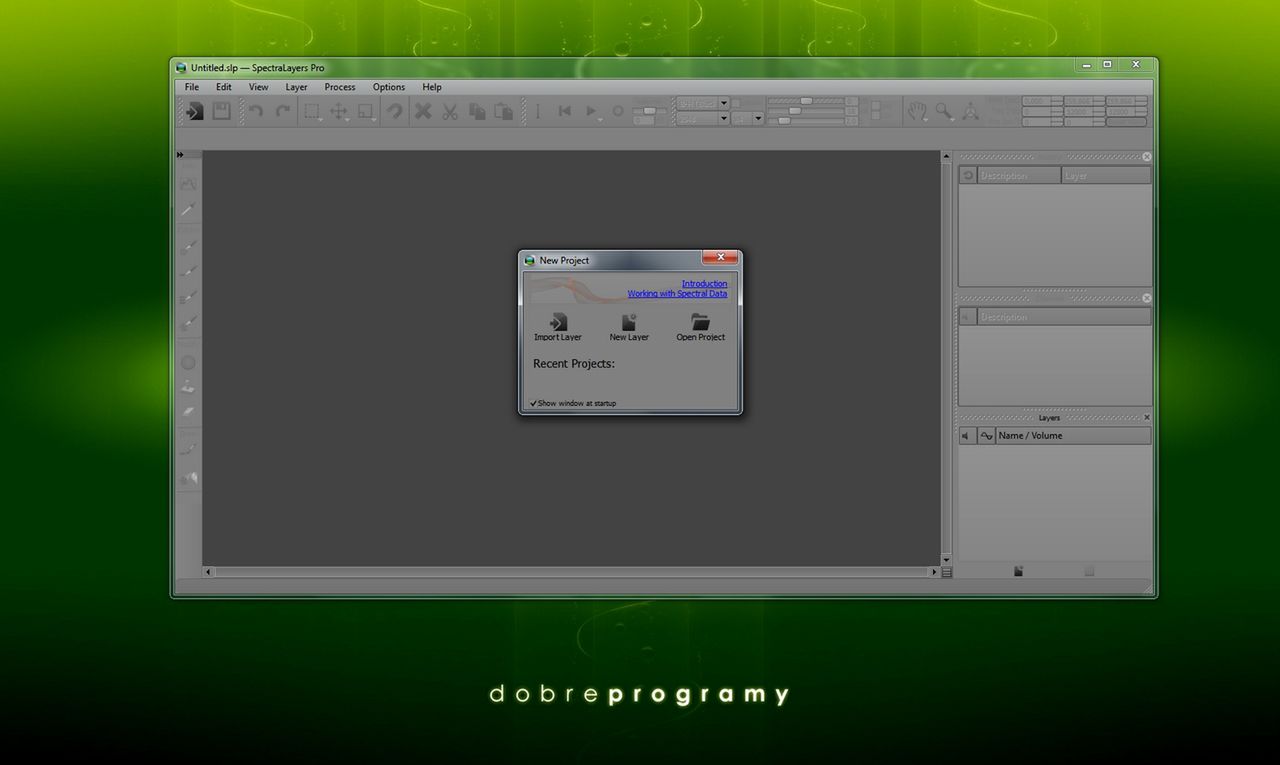
Task: Click the Save floppy disk icon
Action: tap(222, 111)
